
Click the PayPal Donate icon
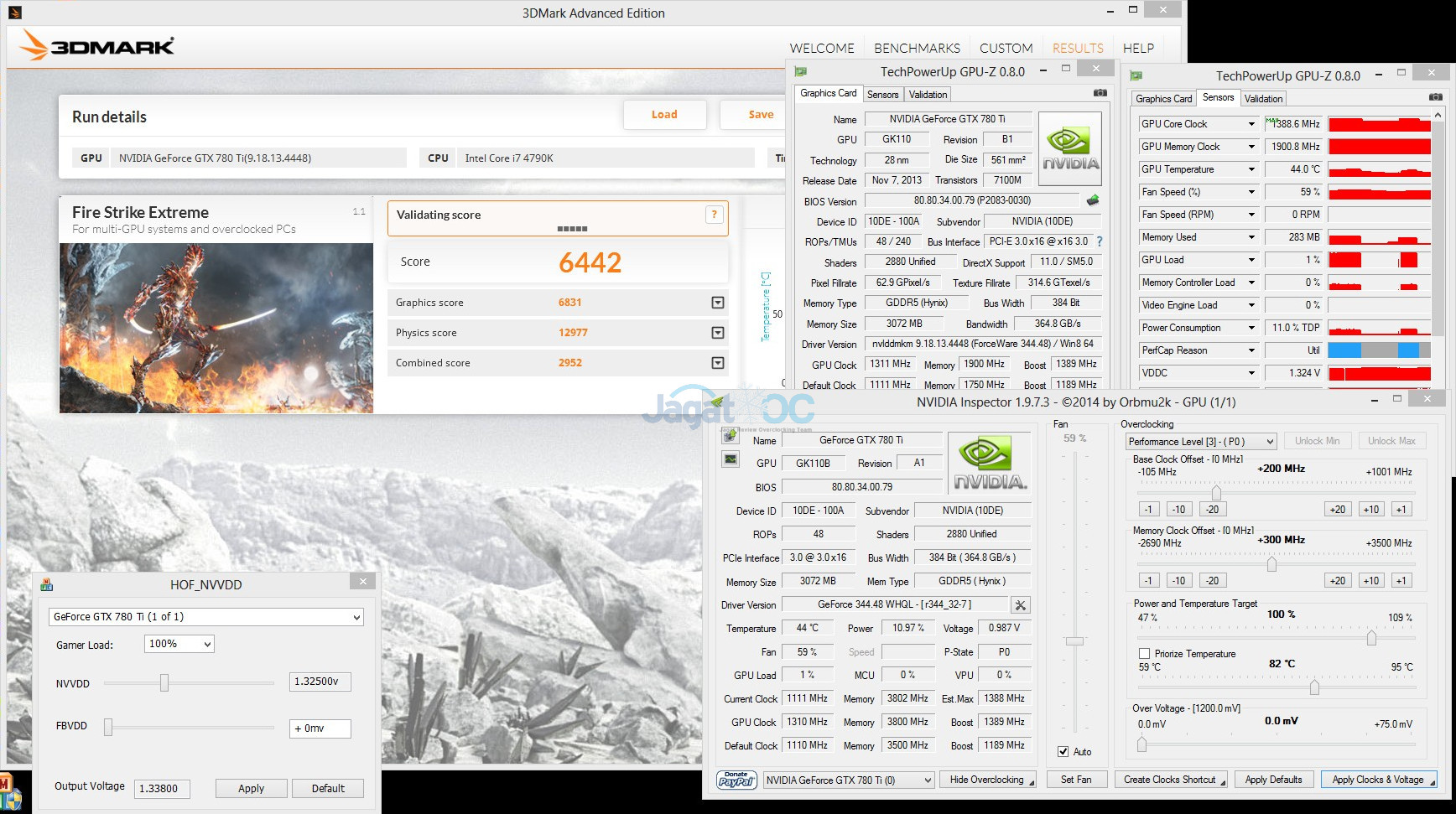(736, 780)
